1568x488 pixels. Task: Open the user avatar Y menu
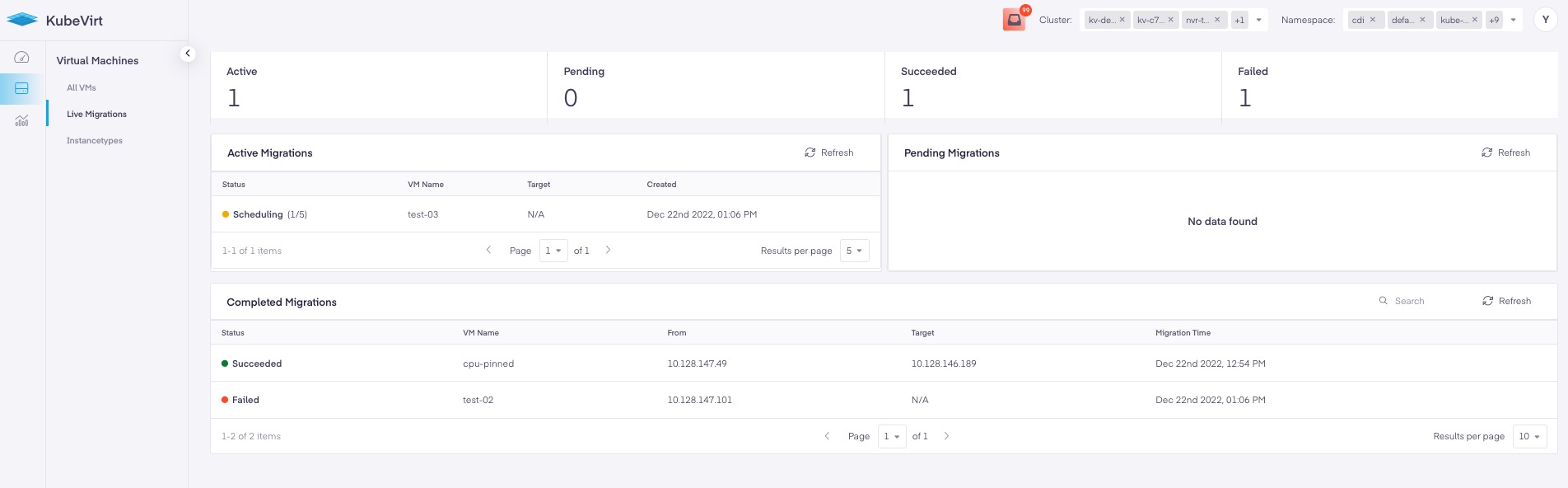tap(1545, 20)
